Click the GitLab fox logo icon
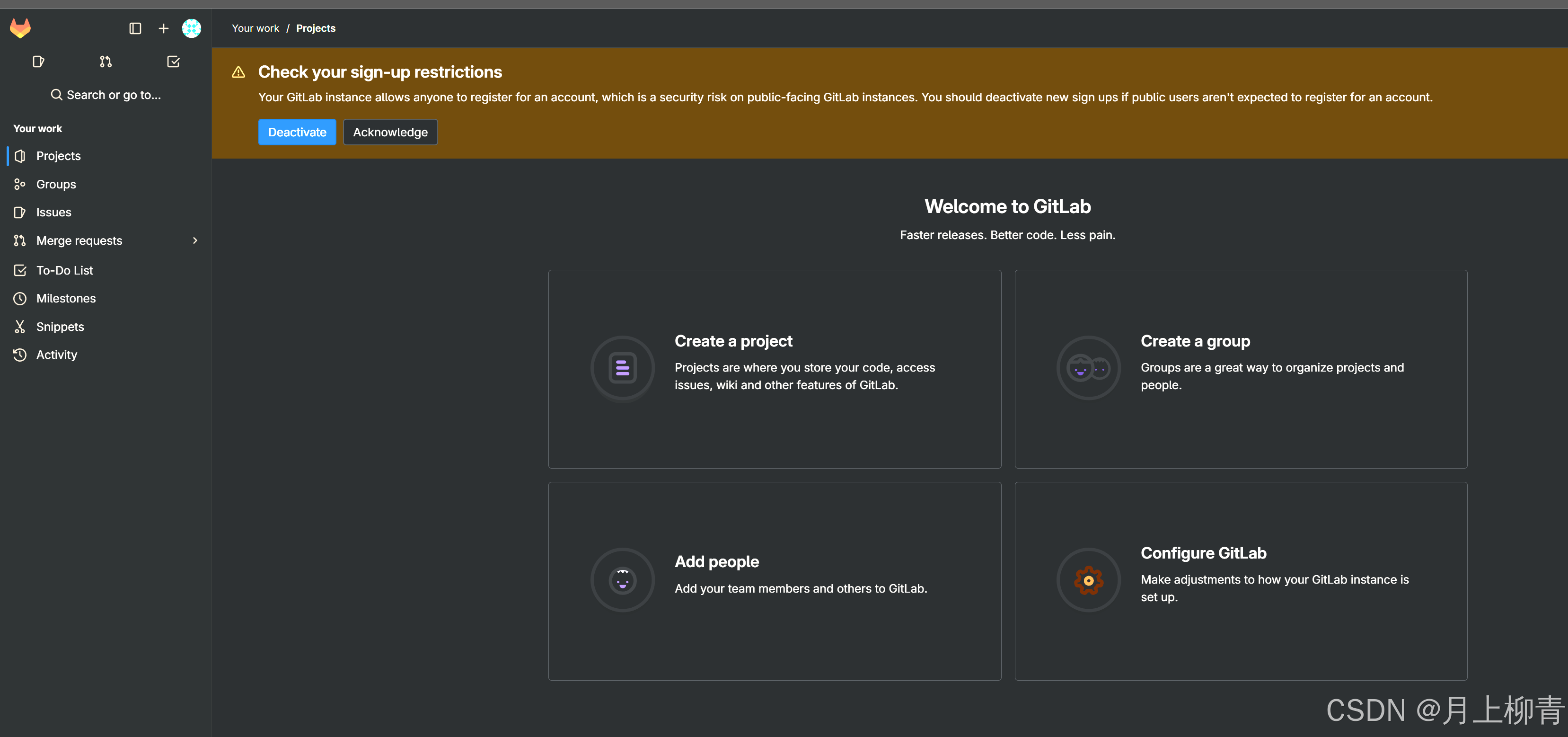The width and height of the screenshot is (1568, 737). 20,28
